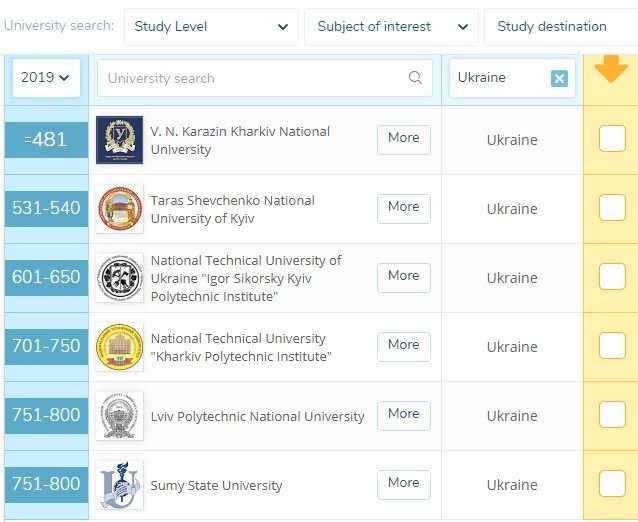This screenshot has height=522, width=638.
Task: Tick compare checkbox for Kharkiv Polytechnic Institute
Action: coord(612,345)
